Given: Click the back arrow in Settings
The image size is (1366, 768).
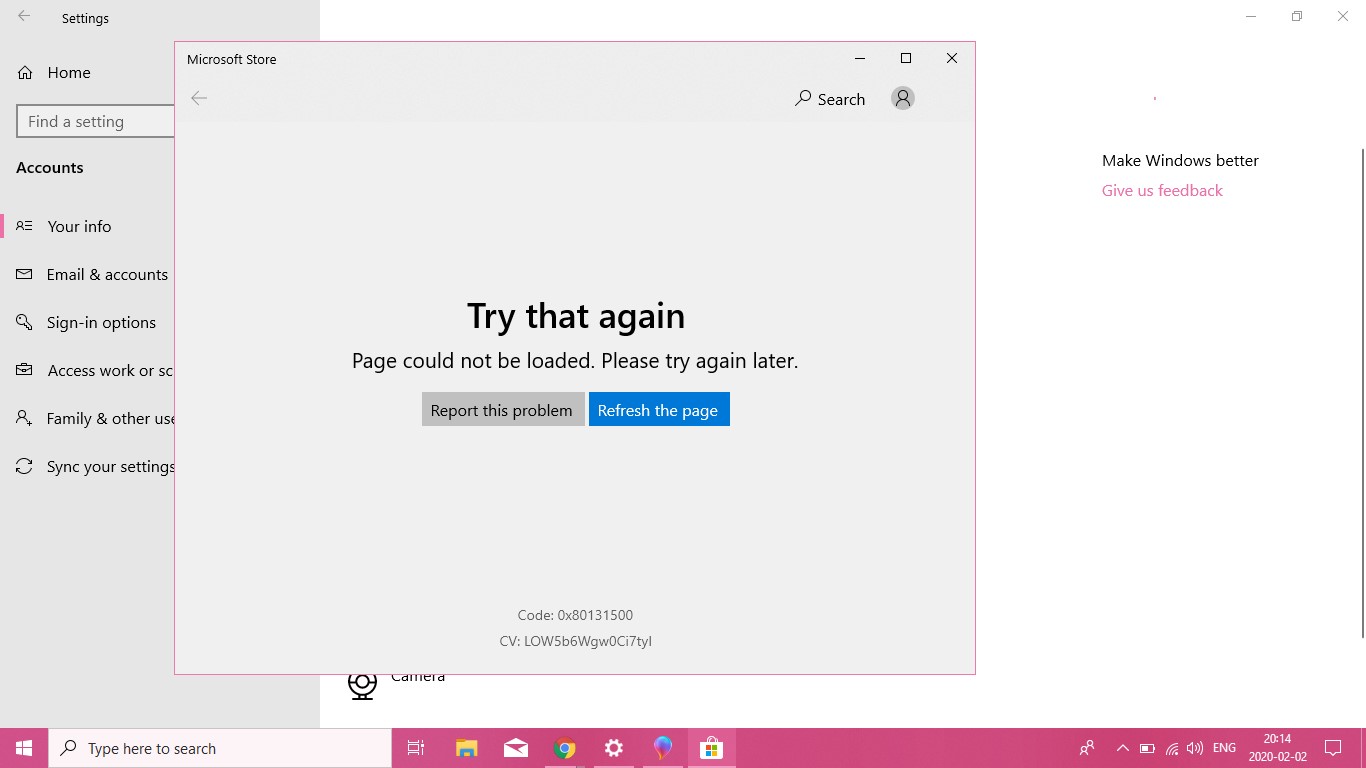Looking at the screenshot, I should [x=22, y=17].
